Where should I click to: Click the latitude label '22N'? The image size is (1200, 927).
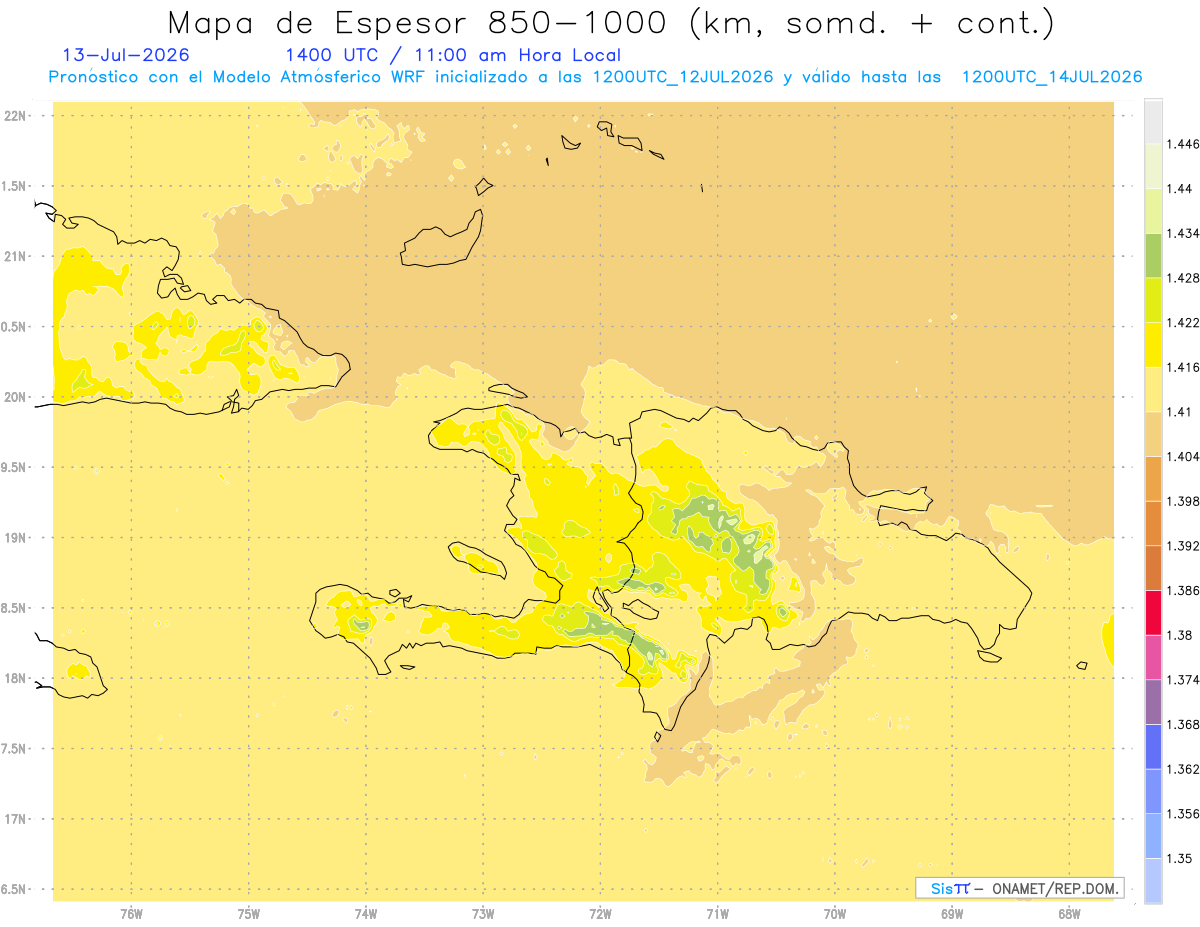point(16,116)
